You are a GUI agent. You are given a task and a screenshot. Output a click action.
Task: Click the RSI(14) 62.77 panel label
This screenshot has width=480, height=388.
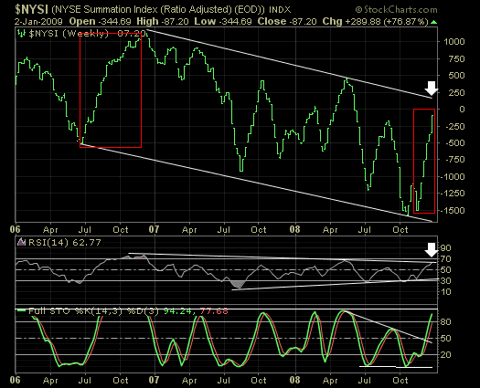[65, 242]
